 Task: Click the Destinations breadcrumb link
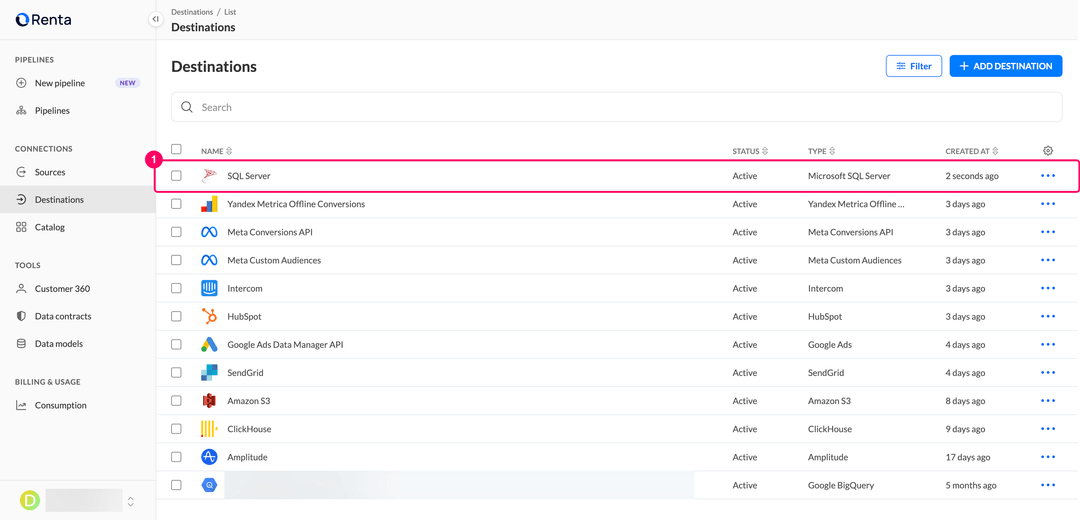[194, 12]
